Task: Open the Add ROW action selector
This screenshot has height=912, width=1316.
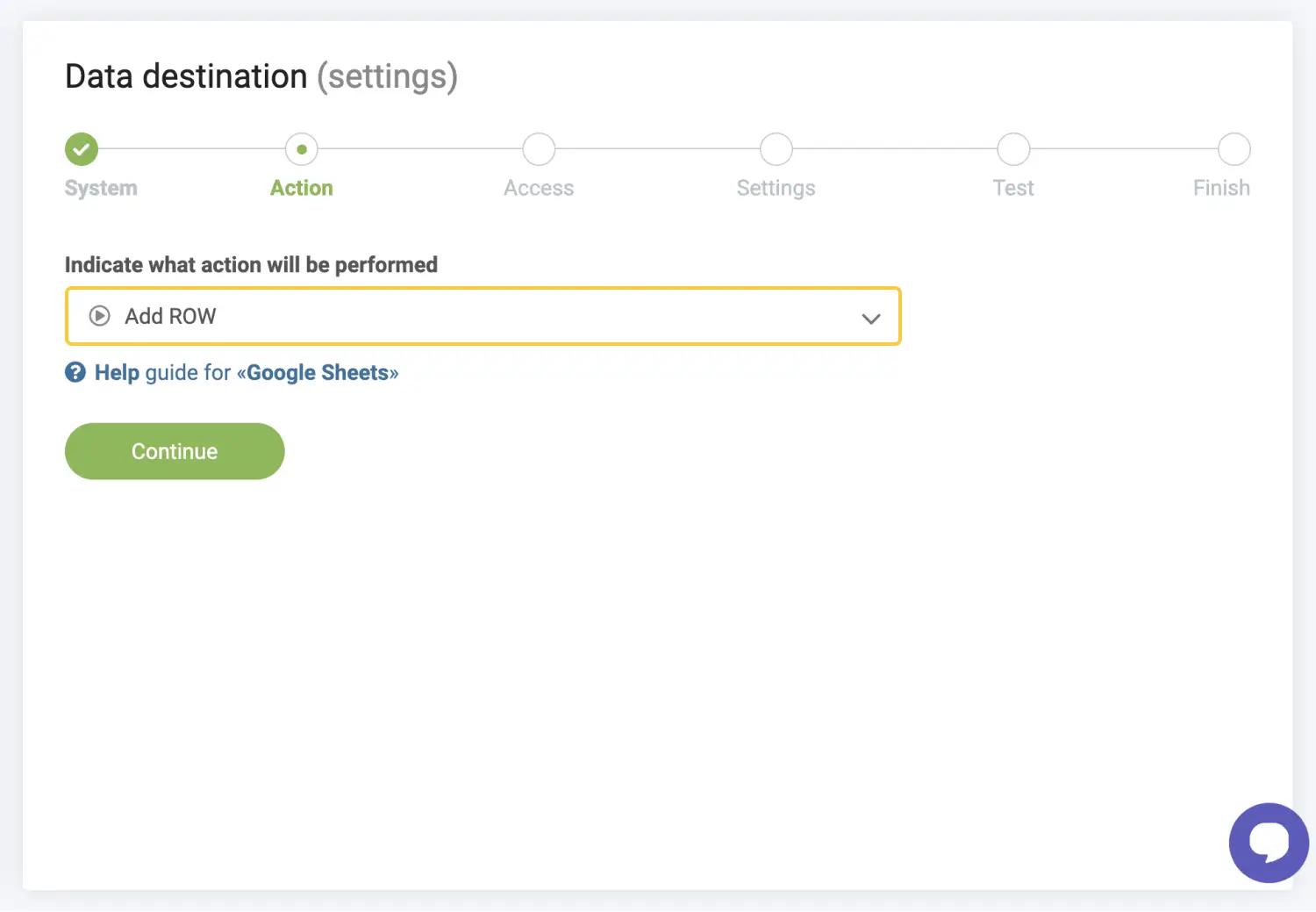Action: click(483, 316)
